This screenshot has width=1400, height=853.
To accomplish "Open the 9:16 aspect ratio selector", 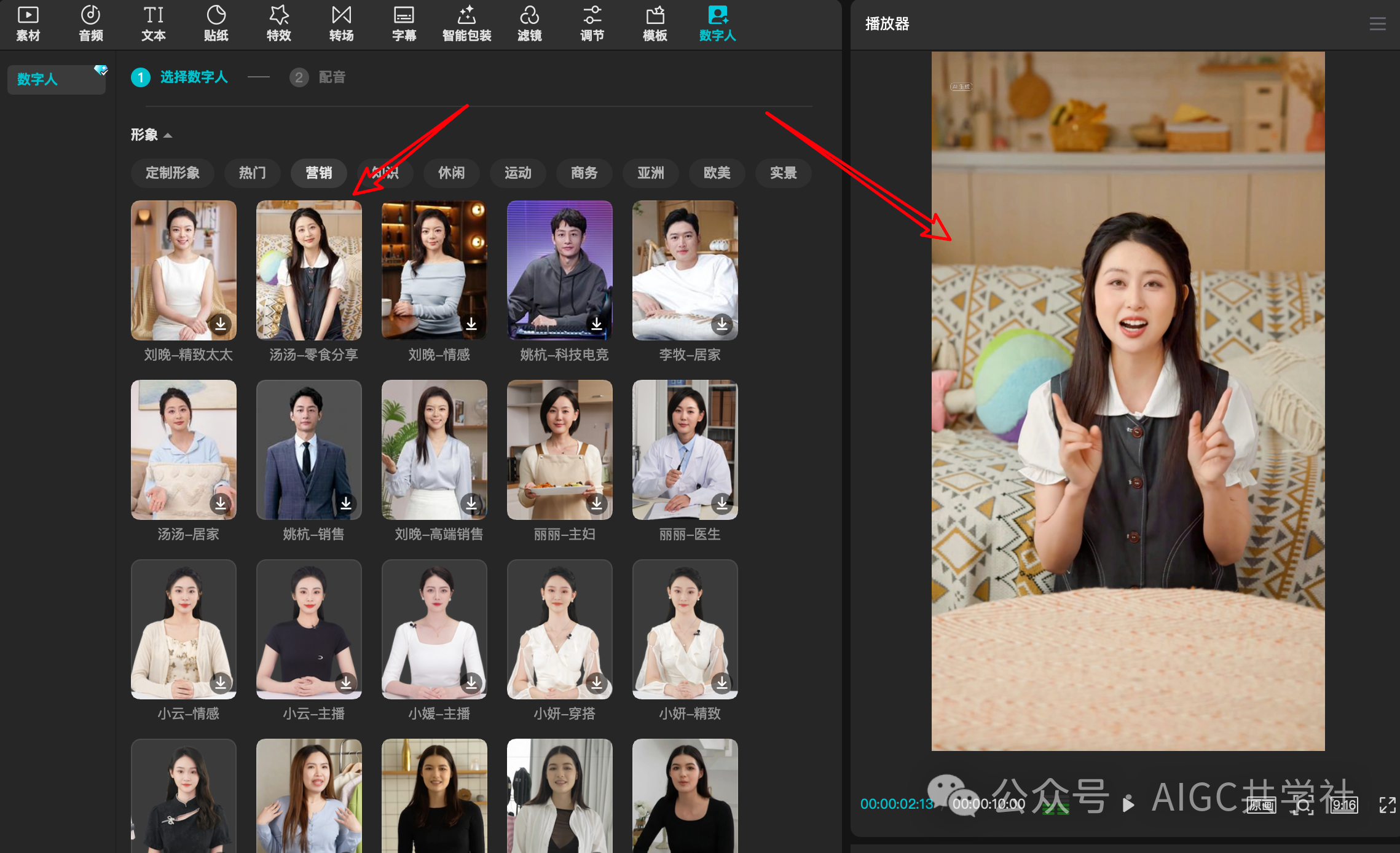I will click(x=1344, y=805).
